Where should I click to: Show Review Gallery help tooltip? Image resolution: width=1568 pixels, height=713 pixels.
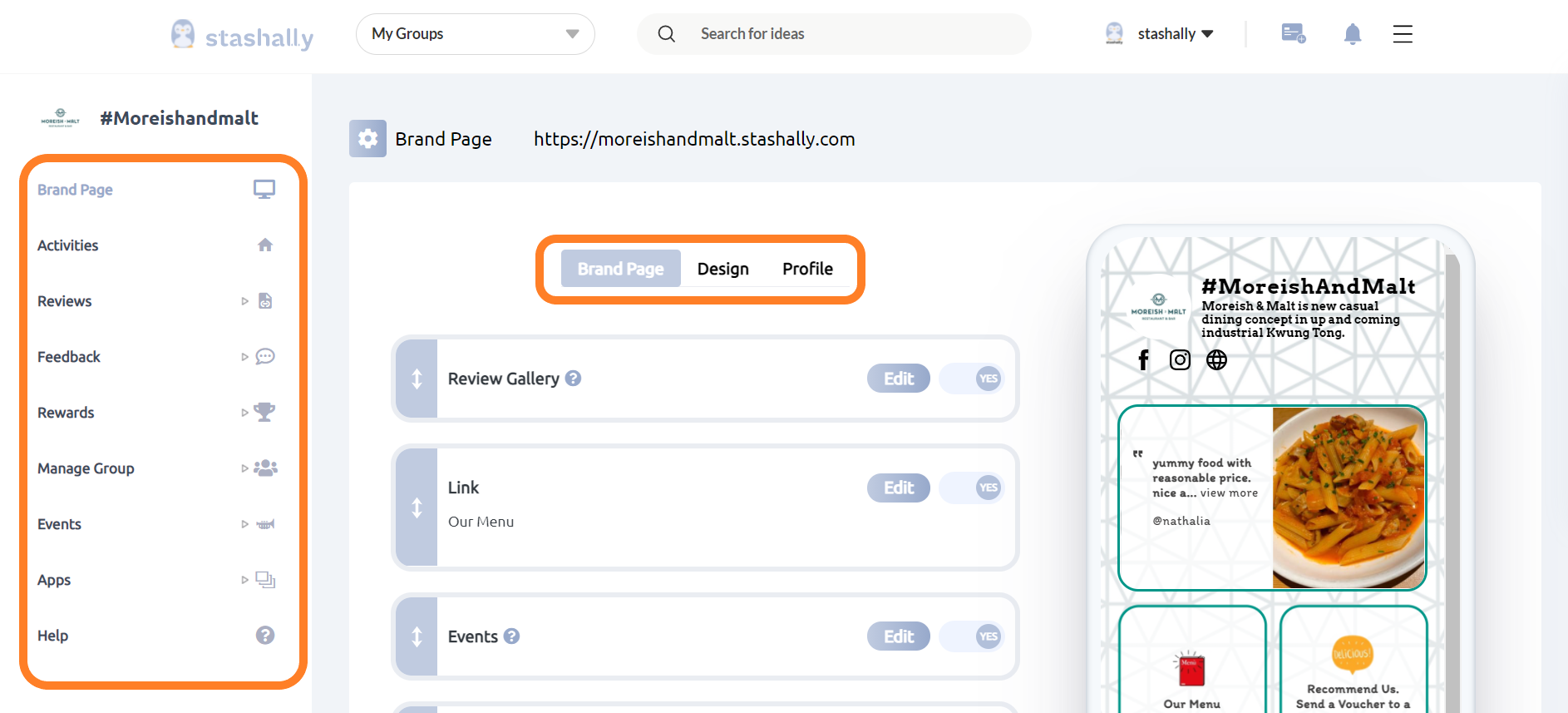(x=573, y=378)
